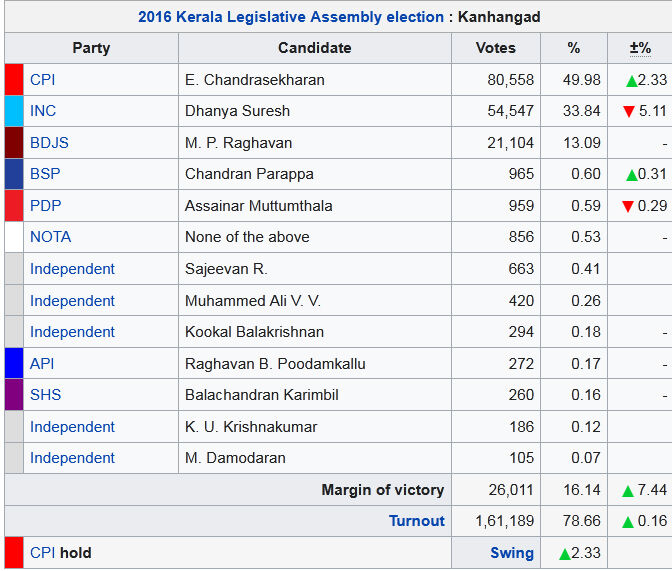This screenshot has height=571, width=672.
Task: Visit the NOTA link
Action: click(50, 237)
